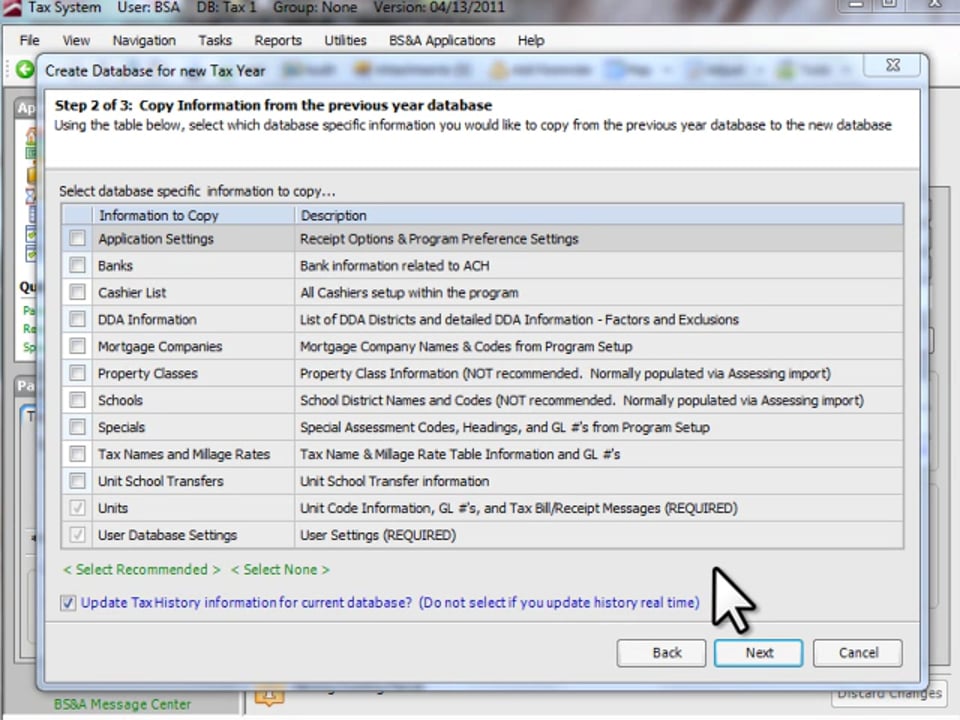Open the Utilities menu

345,40
